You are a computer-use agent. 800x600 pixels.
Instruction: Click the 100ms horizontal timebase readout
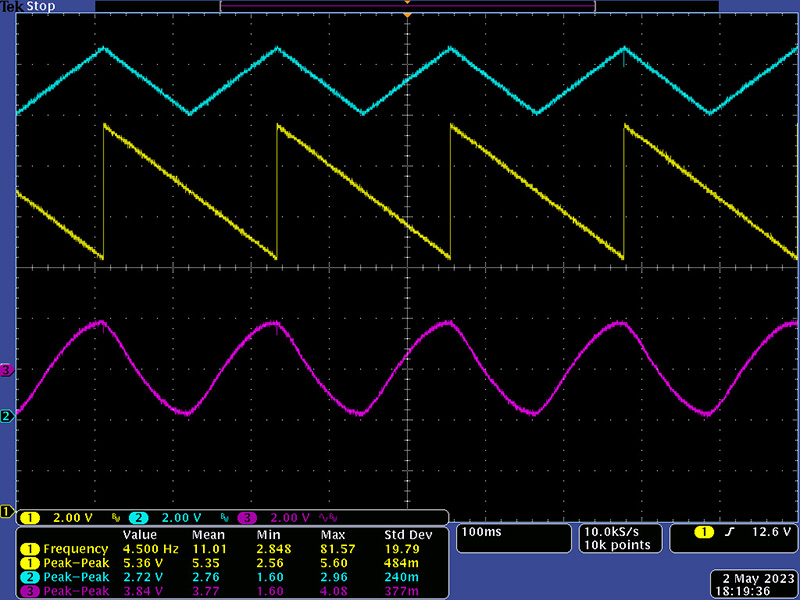[482, 532]
